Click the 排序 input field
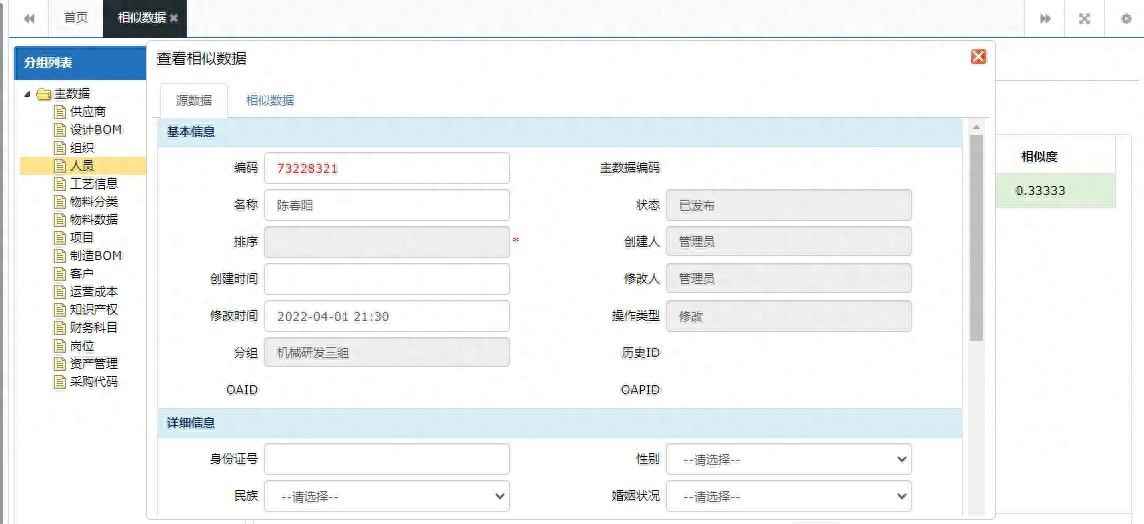Viewport: 1144px width, 524px height. click(387, 242)
